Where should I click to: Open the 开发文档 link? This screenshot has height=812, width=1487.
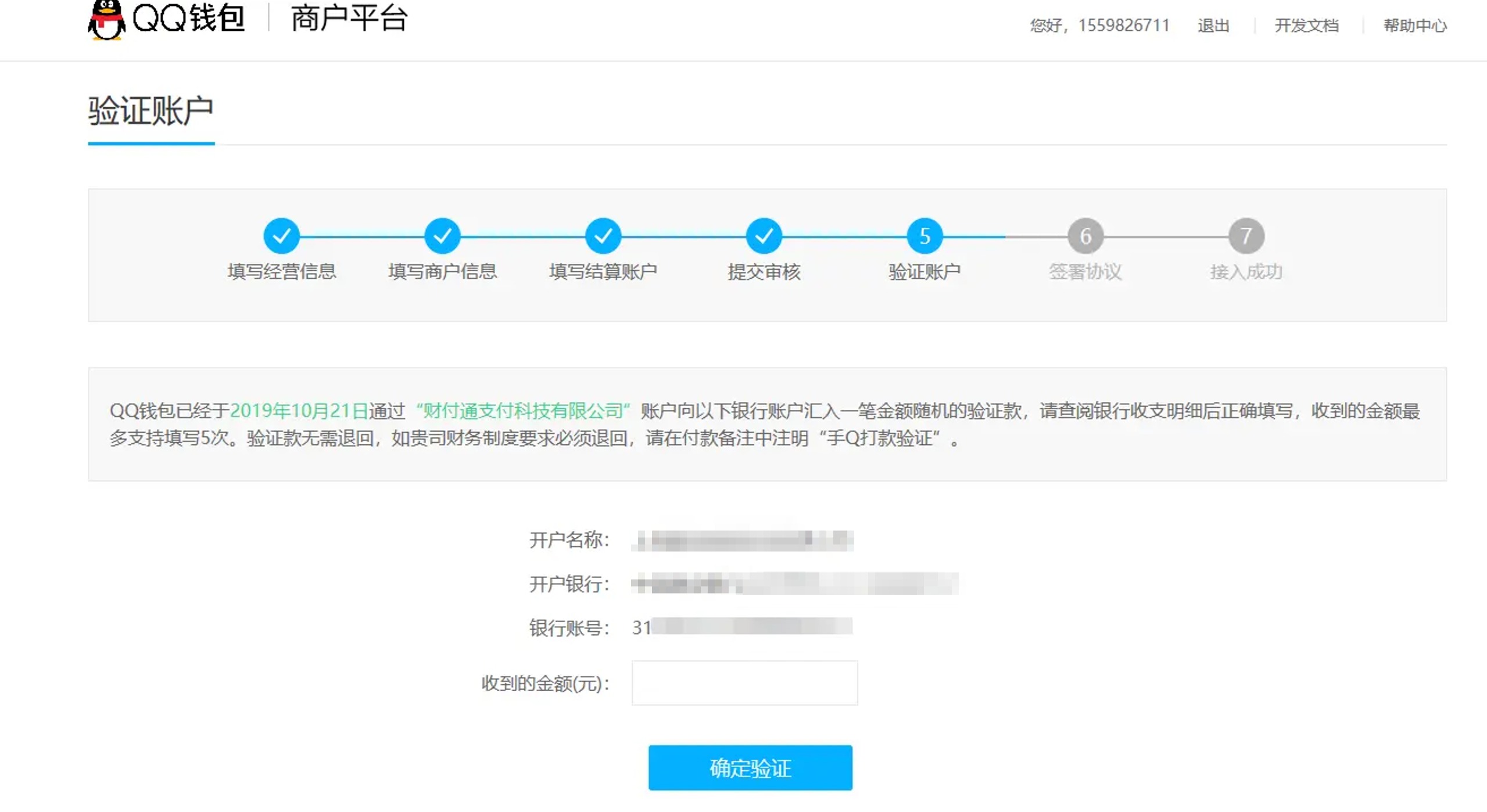1306,26
